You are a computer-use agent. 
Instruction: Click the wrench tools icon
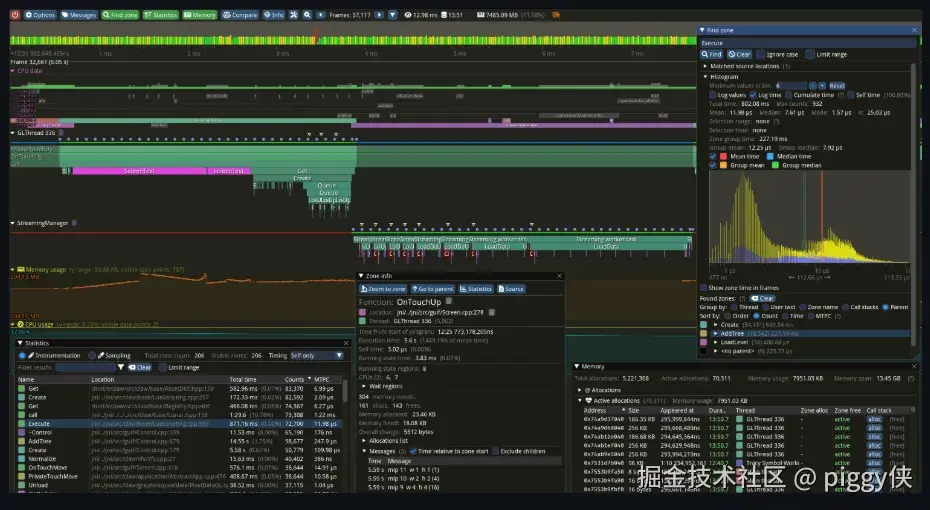click(294, 15)
